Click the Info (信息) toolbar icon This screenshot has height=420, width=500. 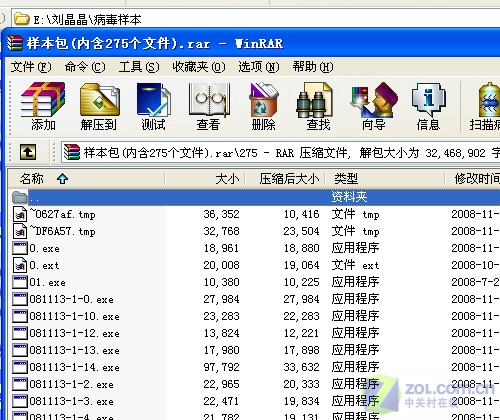point(429,99)
